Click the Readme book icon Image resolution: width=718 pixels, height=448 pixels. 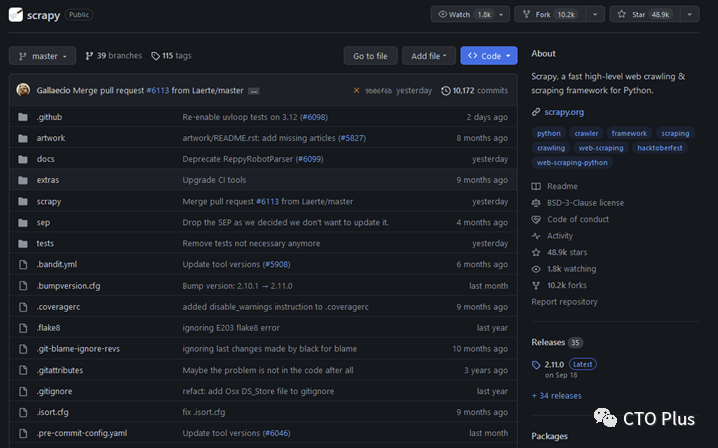point(536,186)
